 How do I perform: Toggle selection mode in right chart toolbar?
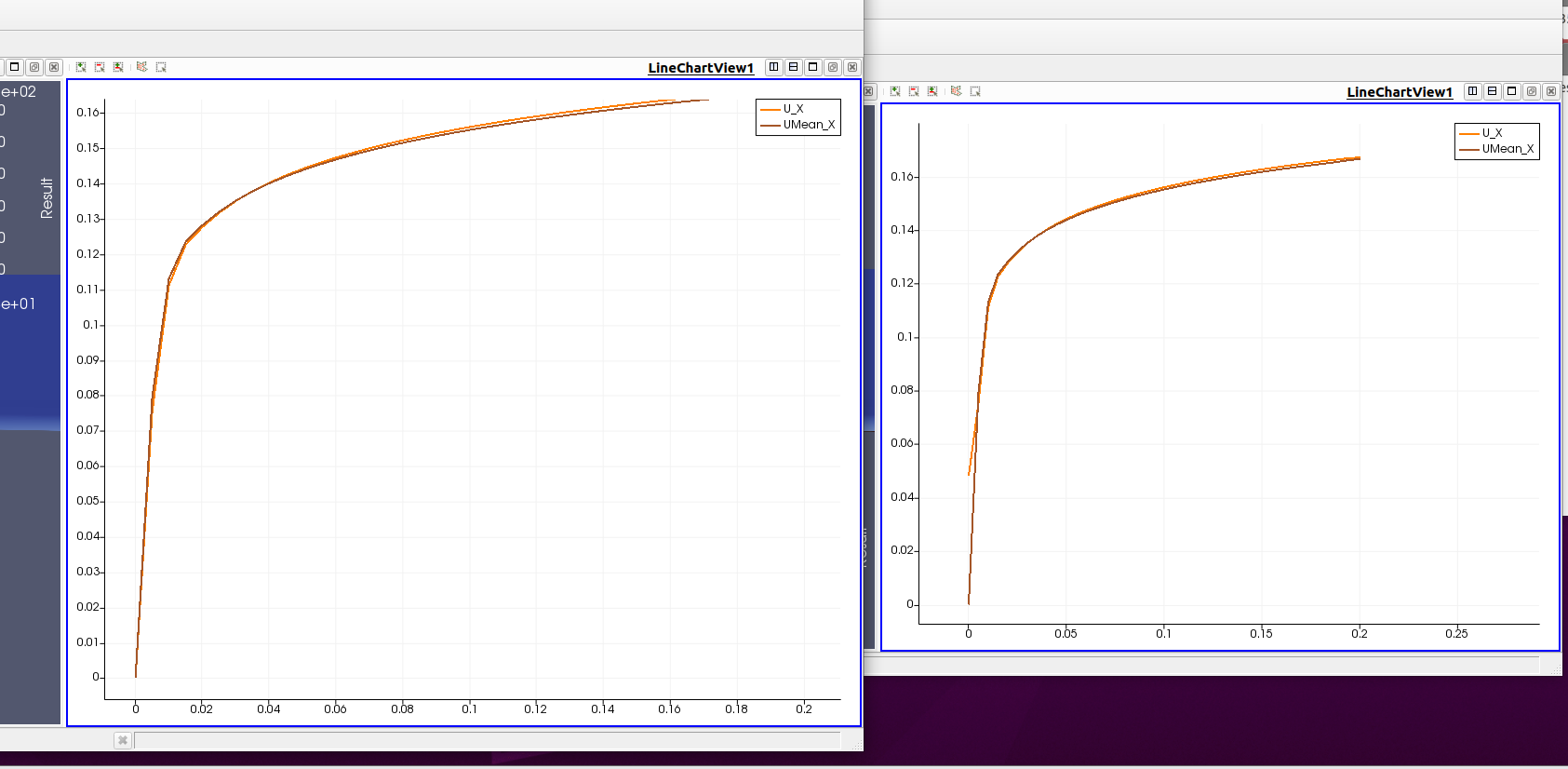point(932,91)
